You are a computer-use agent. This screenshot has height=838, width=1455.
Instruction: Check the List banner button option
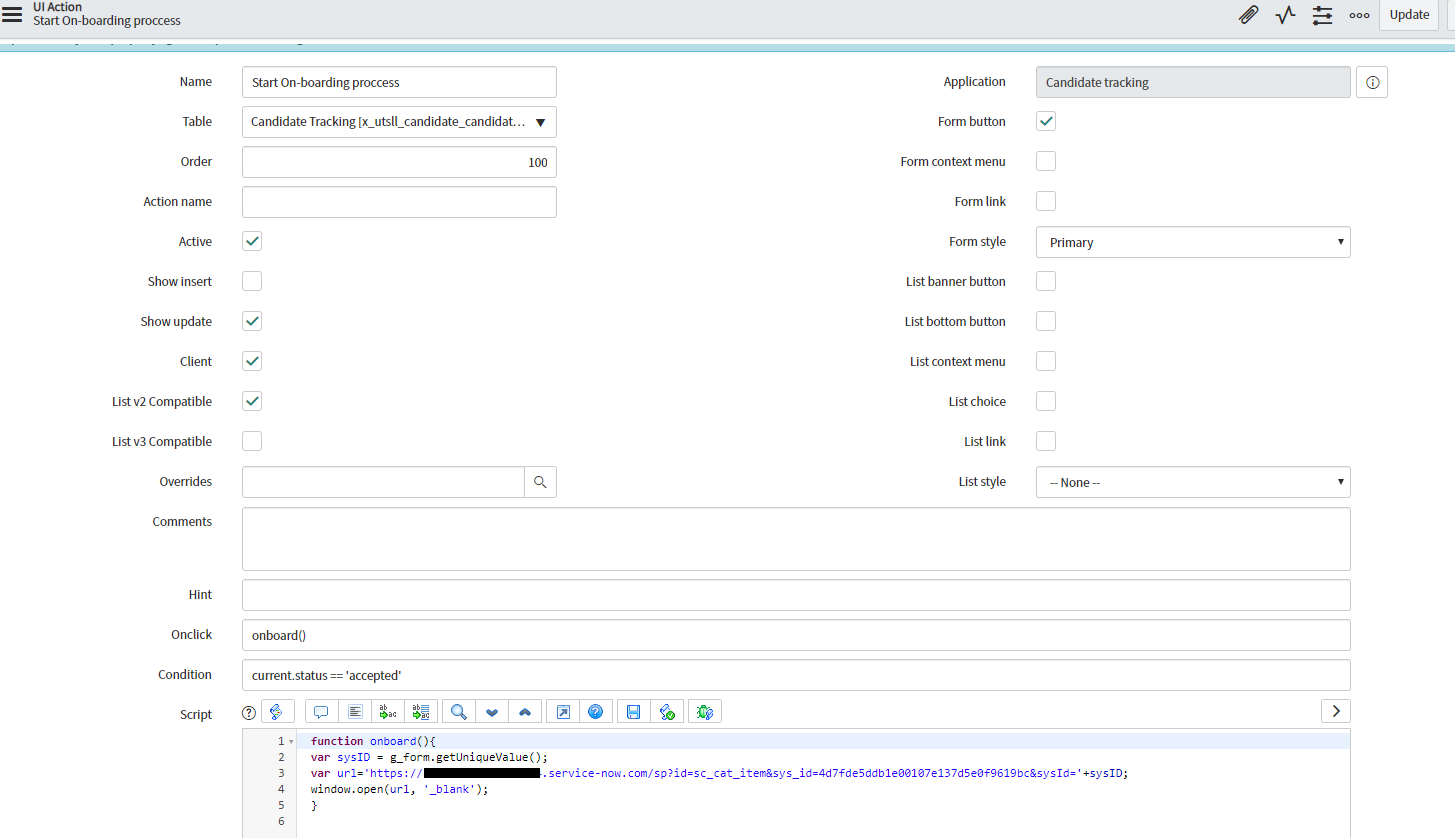(x=1046, y=281)
